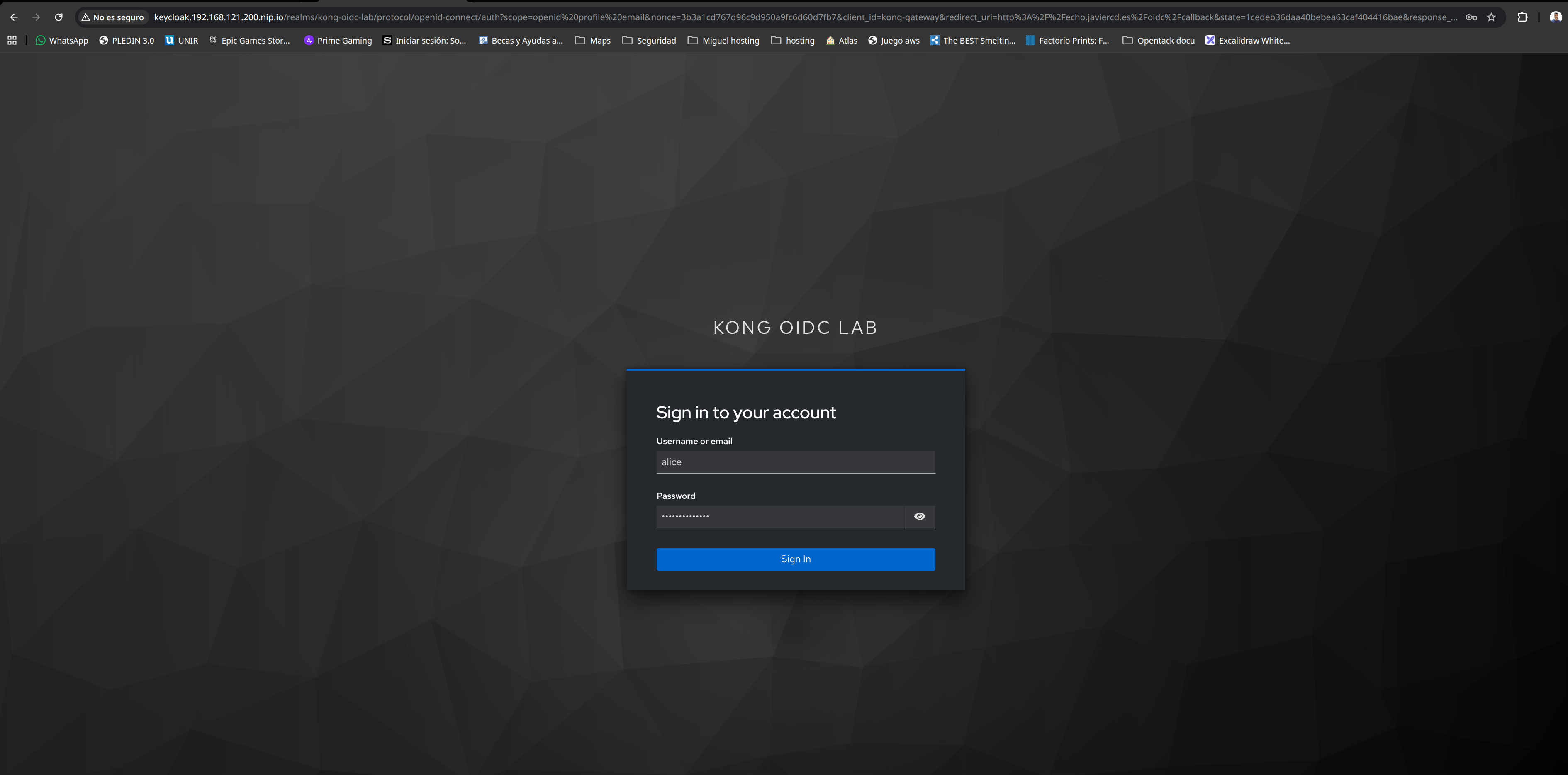
Task: Focus the address bar URL
Action: coord(805,17)
